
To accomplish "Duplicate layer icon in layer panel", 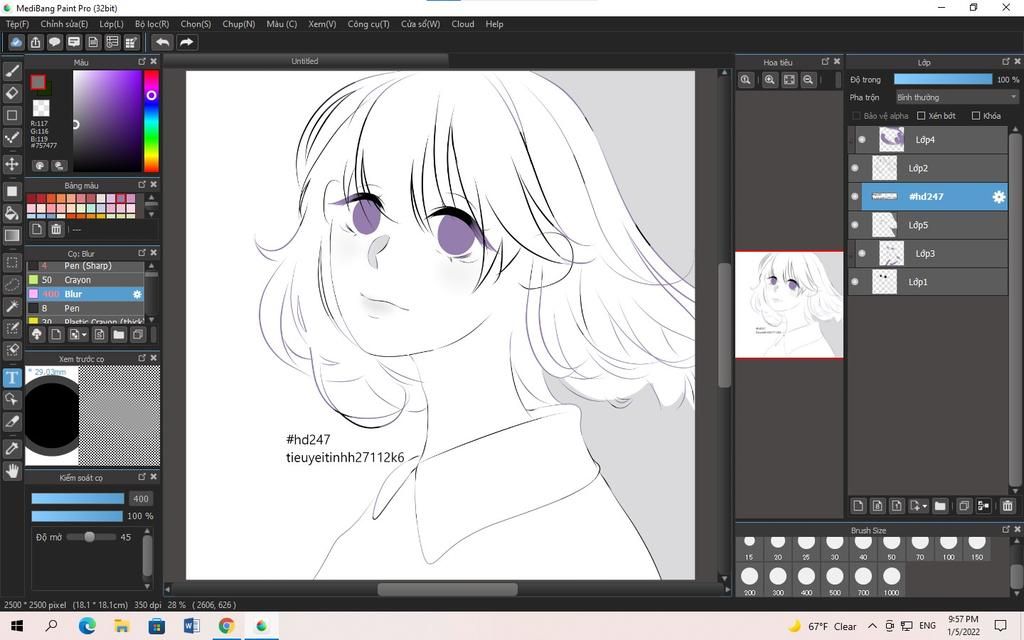I will pyautogui.click(x=964, y=505).
